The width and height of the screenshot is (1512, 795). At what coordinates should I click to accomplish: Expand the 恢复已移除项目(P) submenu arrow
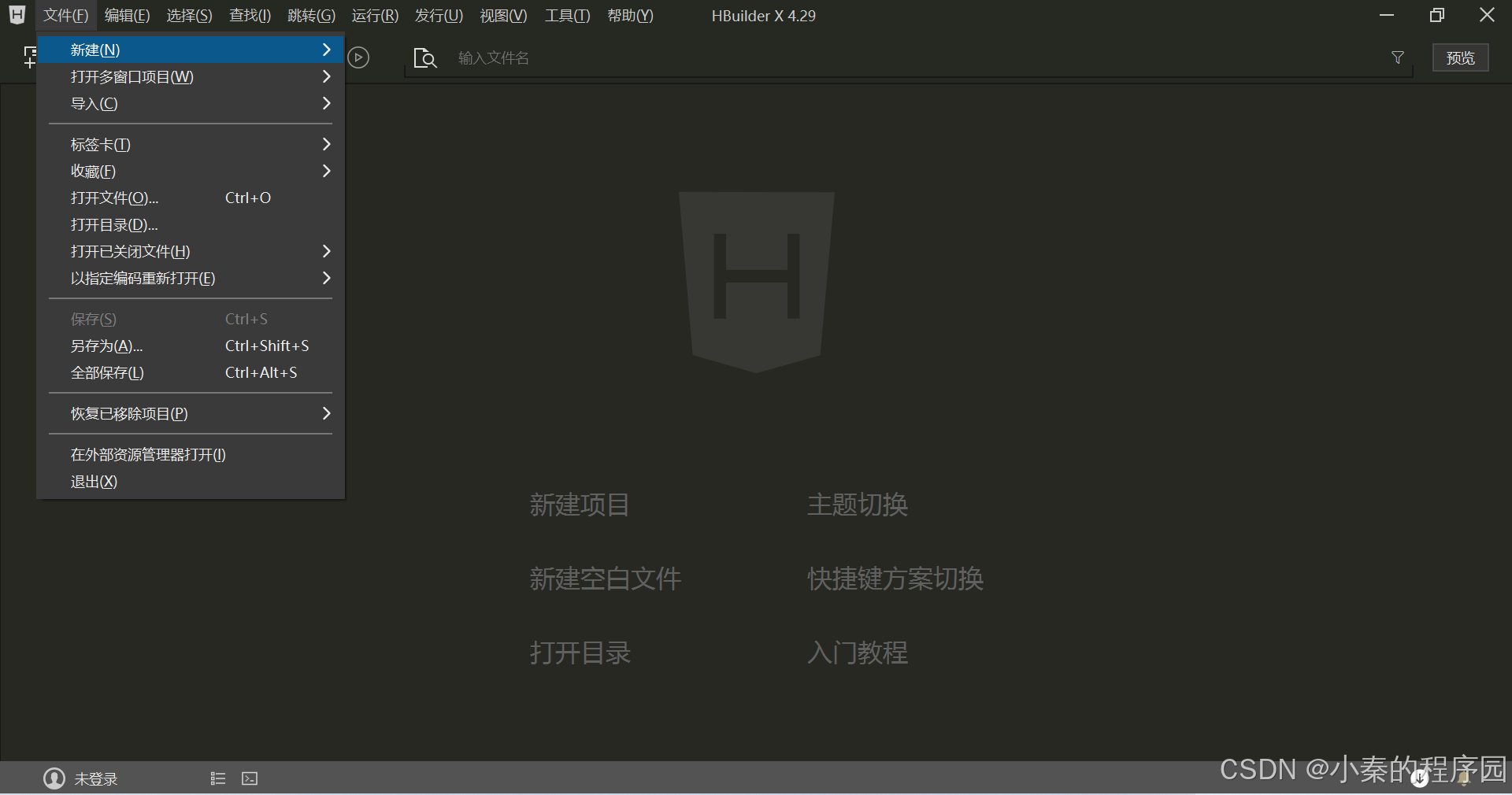(x=327, y=413)
